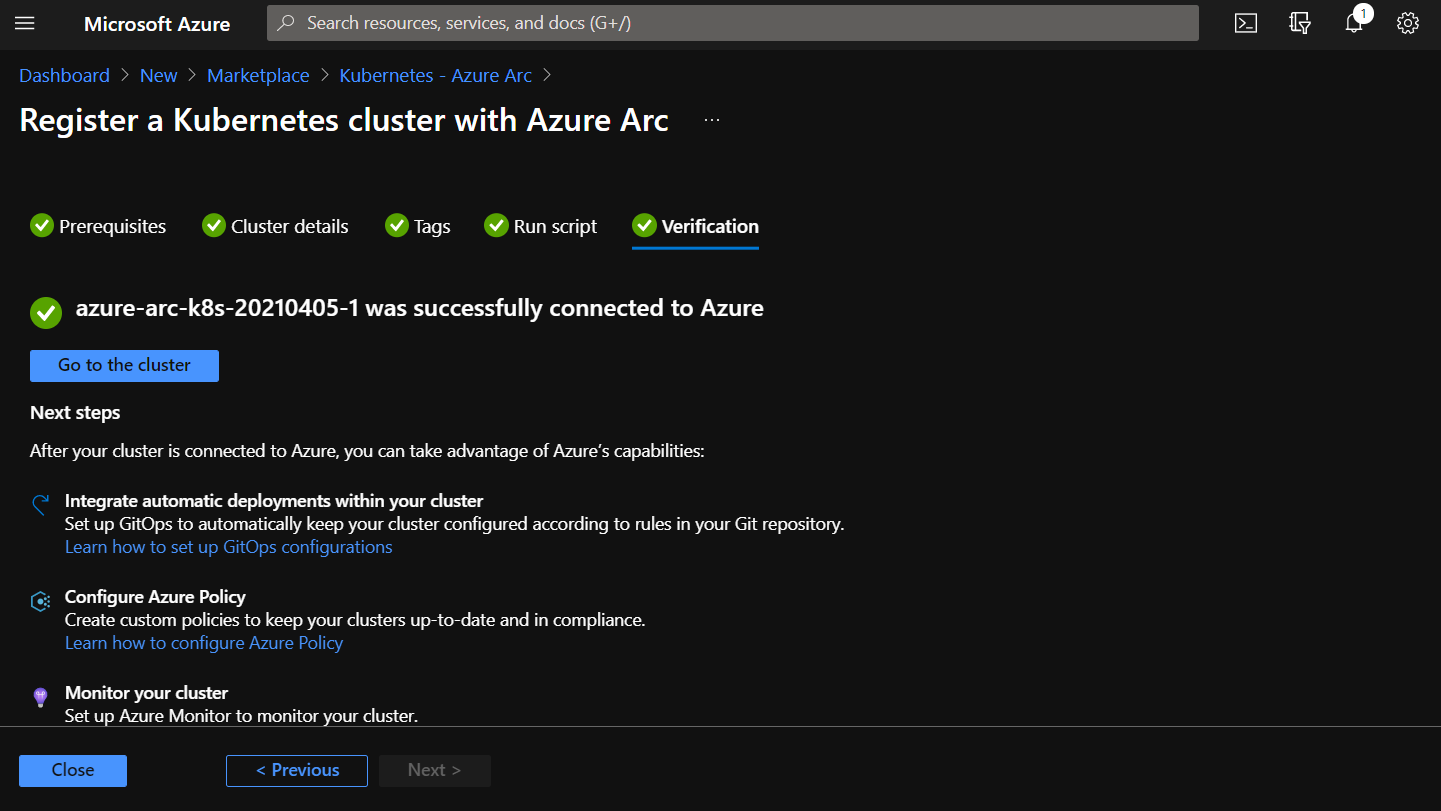This screenshot has width=1441, height=811.
Task: Open the notifications bell
Action: tap(1353, 23)
